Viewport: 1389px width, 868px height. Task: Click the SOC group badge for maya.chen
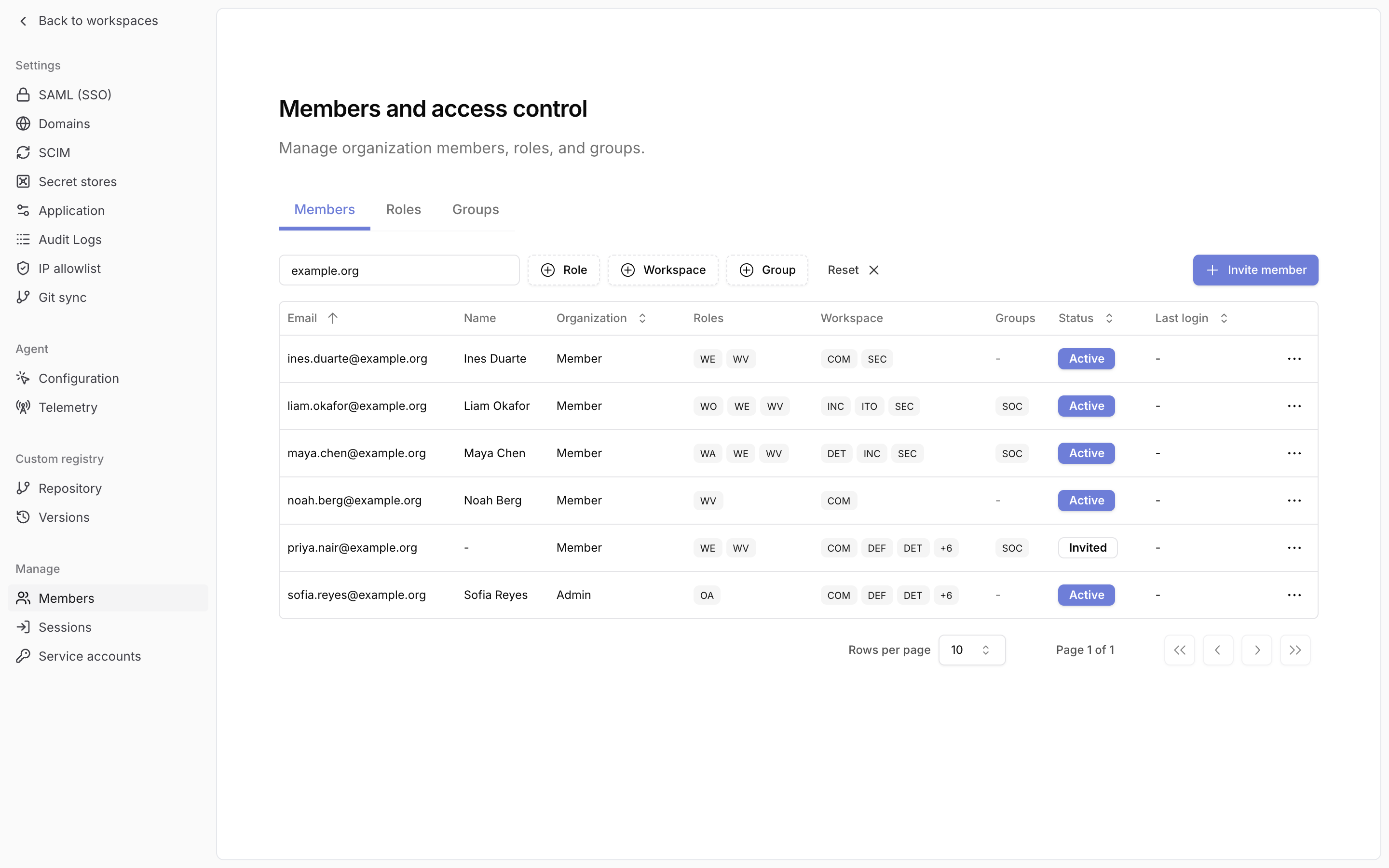click(1012, 453)
